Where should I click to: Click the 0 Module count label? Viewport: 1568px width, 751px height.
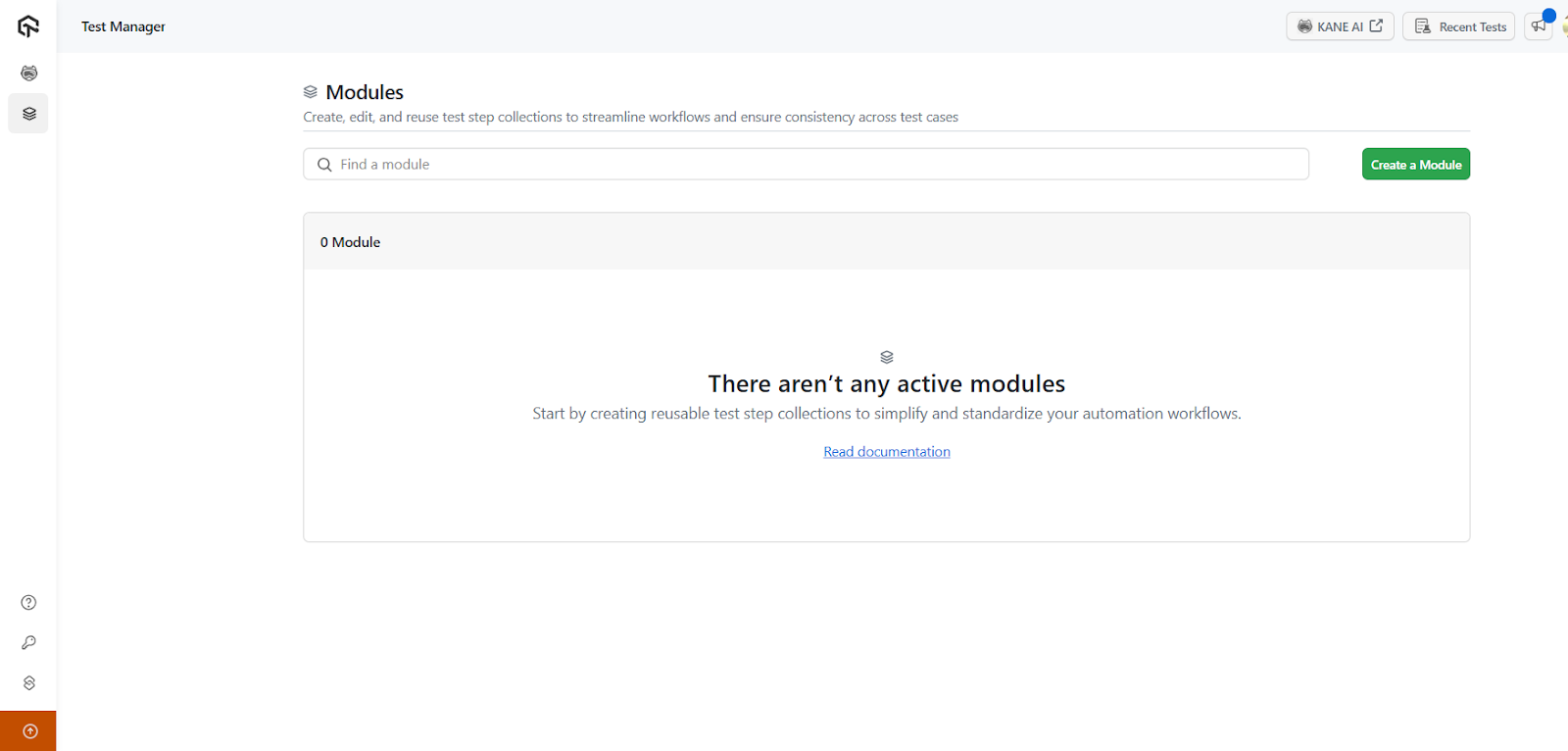[350, 242]
